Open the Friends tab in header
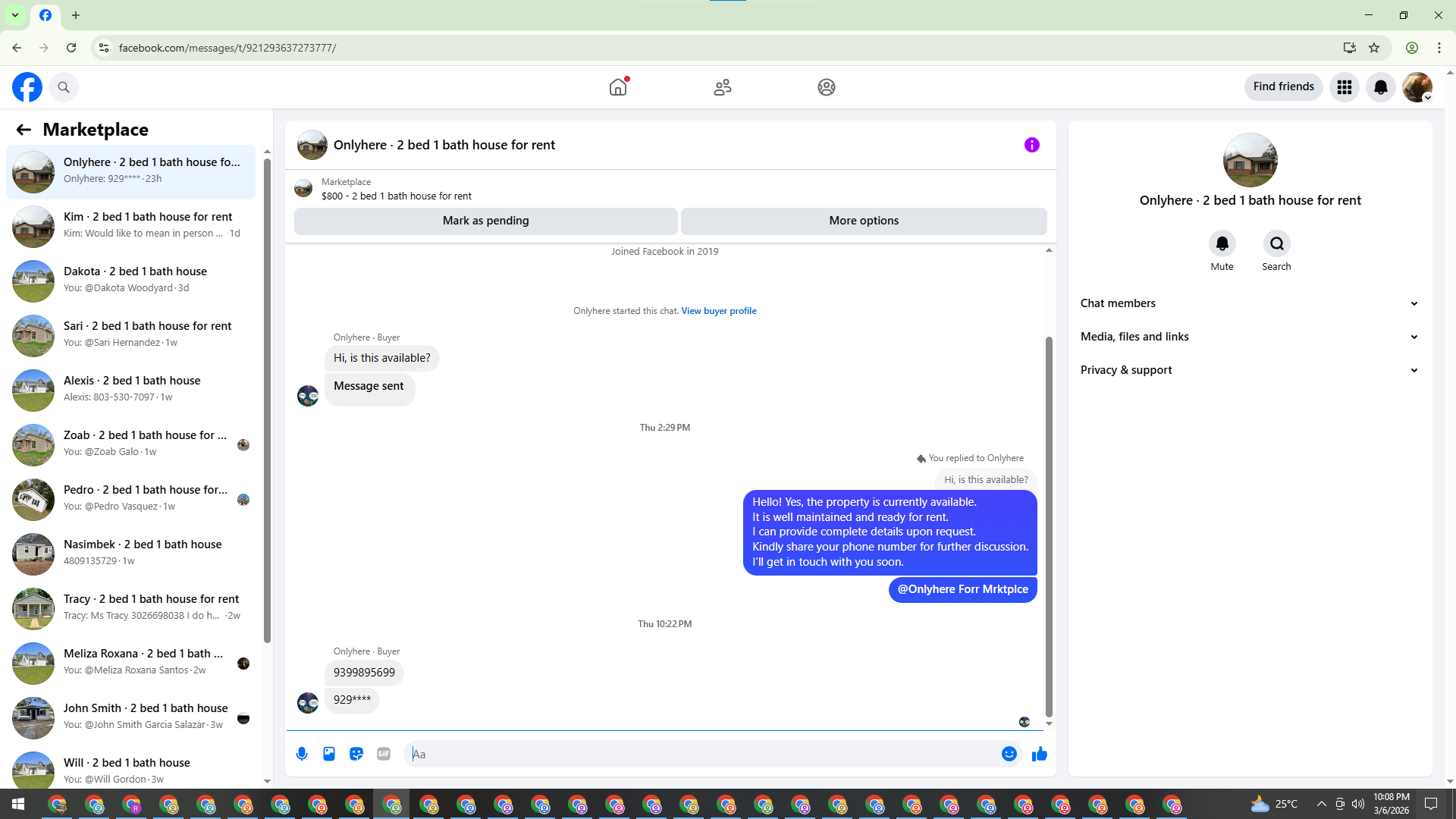1456x819 pixels. coord(722,87)
